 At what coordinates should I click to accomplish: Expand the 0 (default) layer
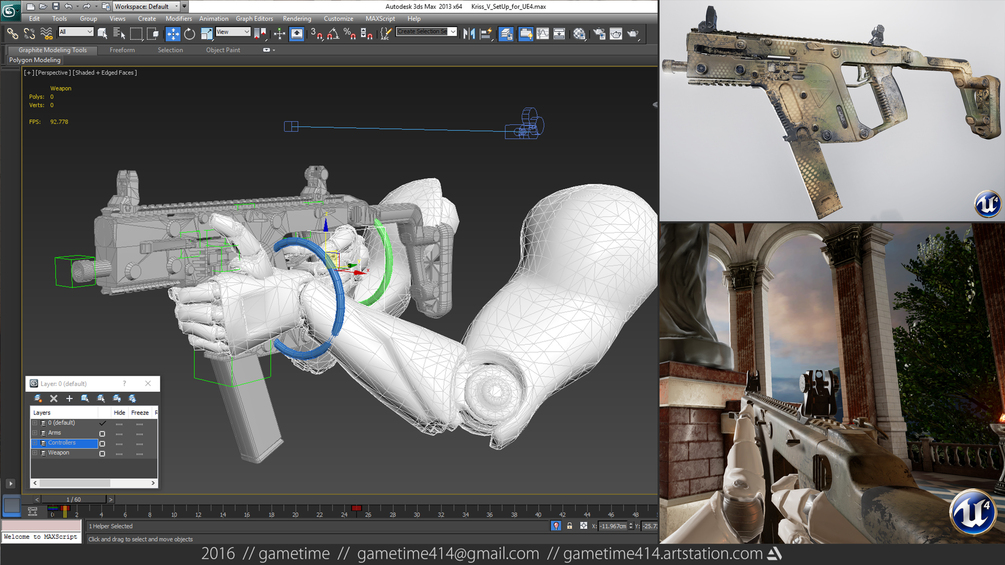coord(35,423)
